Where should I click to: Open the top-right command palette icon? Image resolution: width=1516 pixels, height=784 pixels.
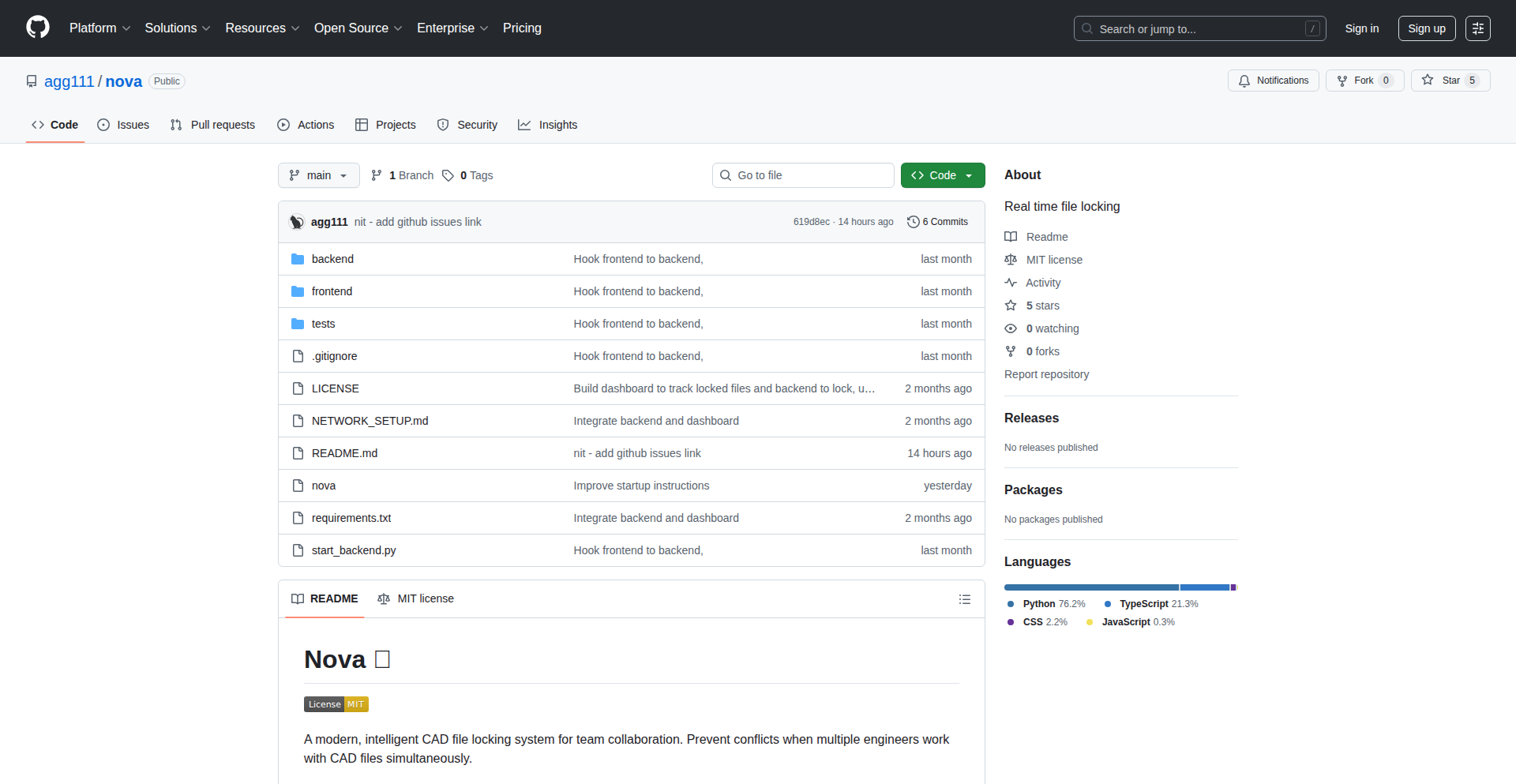point(1477,28)
